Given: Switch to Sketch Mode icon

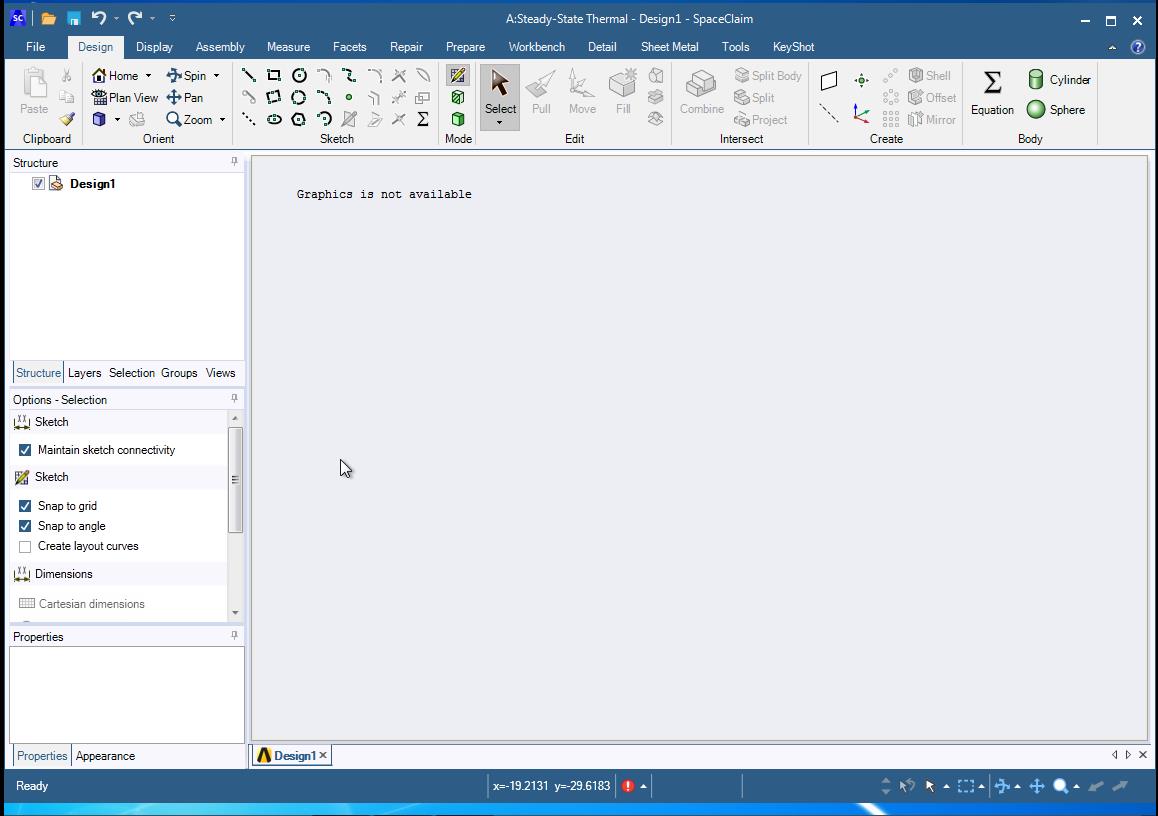Looking at the screenshot, I should [458, 75].
